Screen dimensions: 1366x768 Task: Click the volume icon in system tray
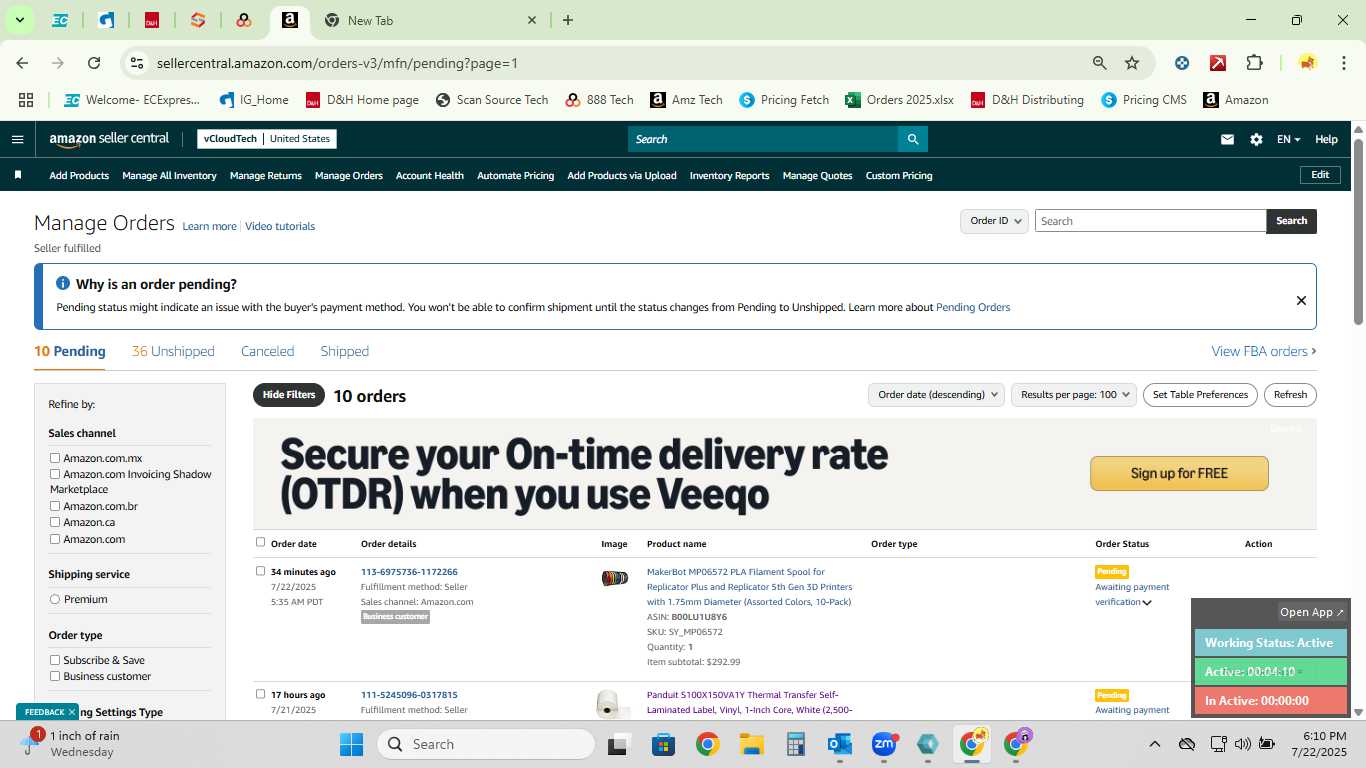(x=1243, y=744)
